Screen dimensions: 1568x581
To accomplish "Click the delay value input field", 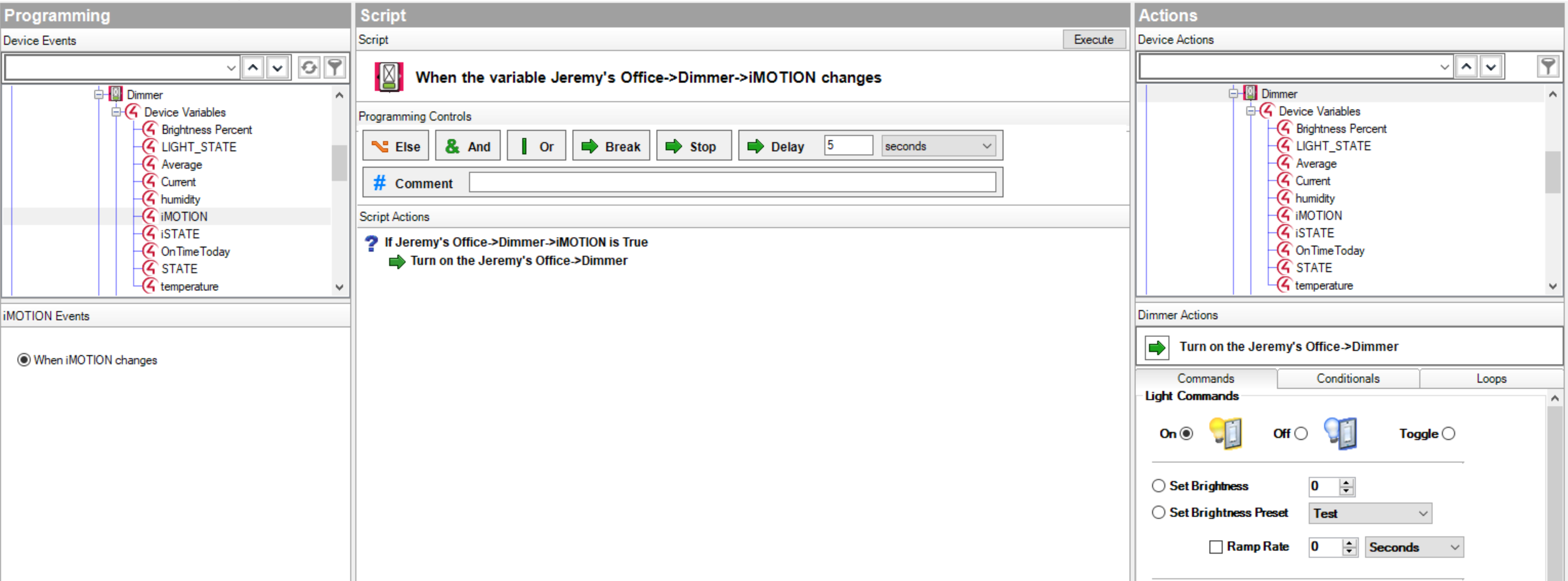I will point(849,146).
